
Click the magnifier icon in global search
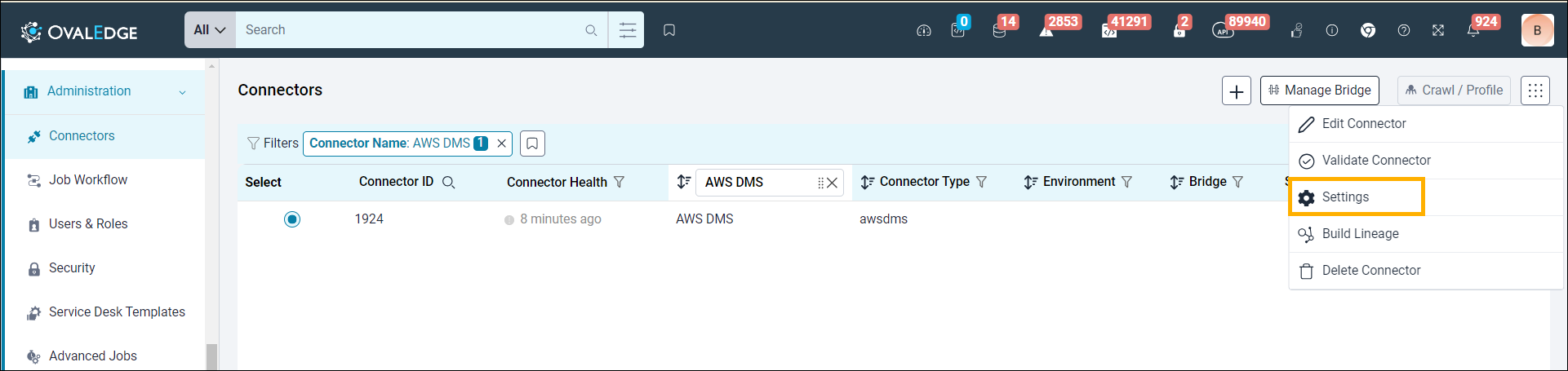[591, 30]
